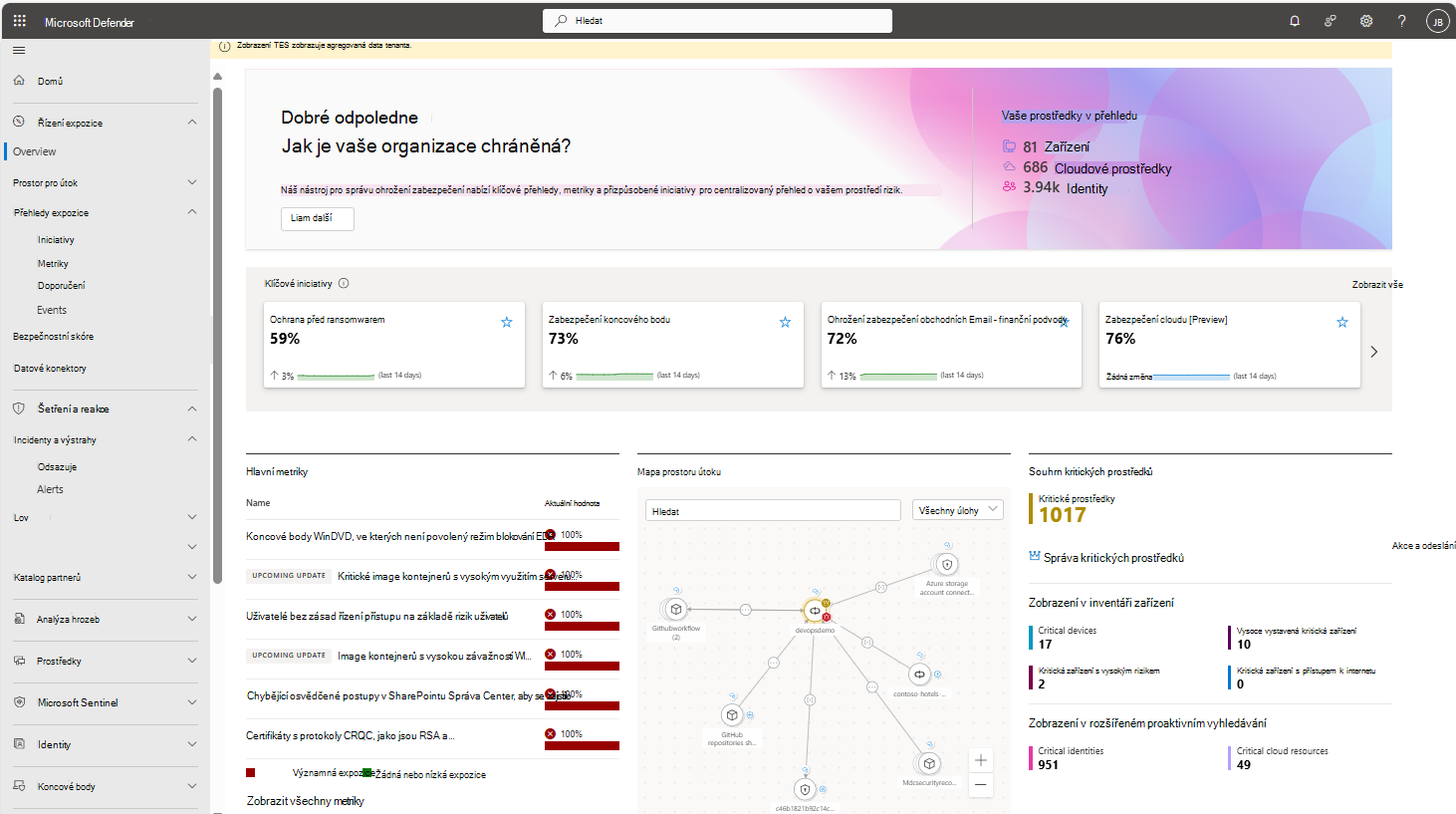The image size is (1456, 814).
Task: Focus the top Hledat search box
Action: (x=717, y=21)
